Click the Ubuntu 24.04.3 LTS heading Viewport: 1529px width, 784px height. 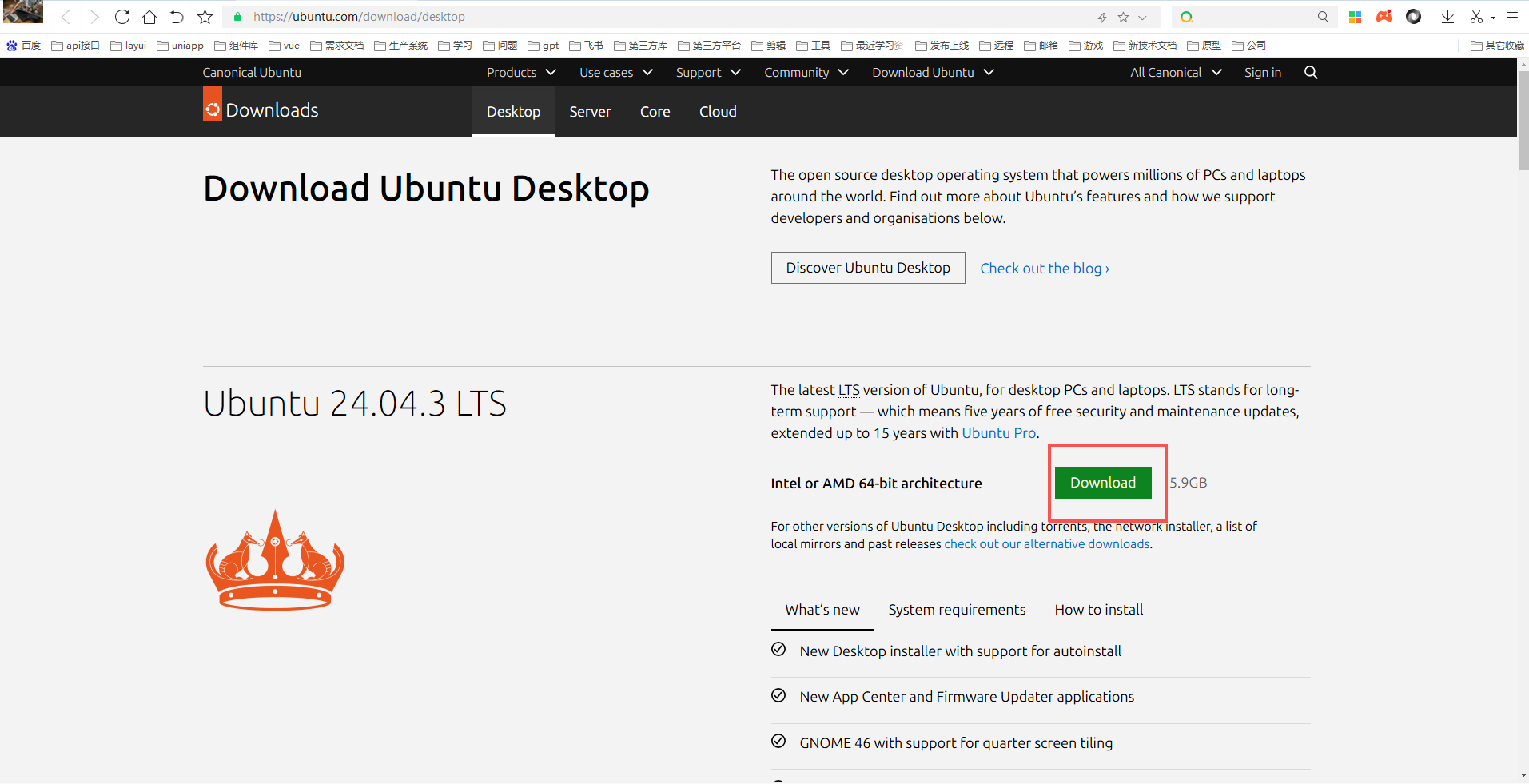pyautogui.click(x=355, y=404)
